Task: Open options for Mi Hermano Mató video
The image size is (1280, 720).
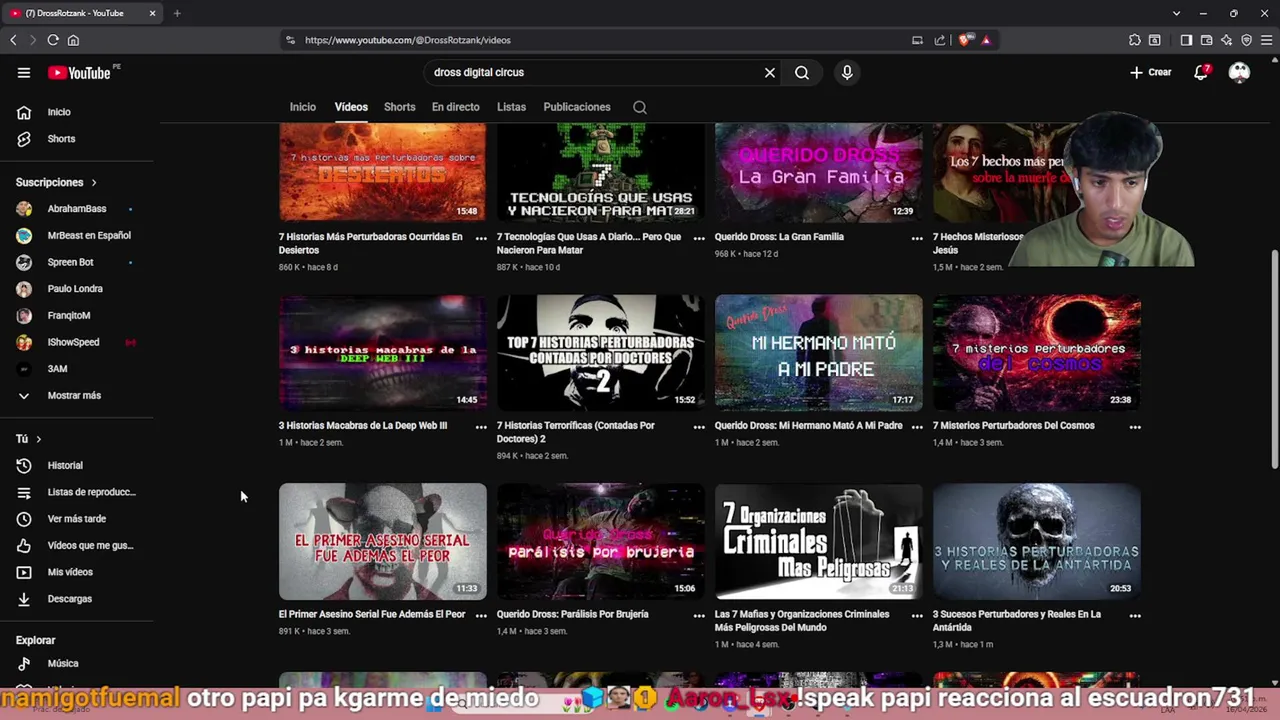Action: tap(917, 427)
